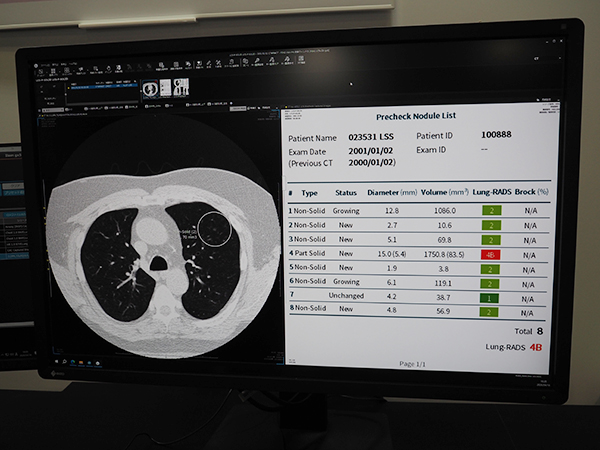600x450 pixels.
Task: Click the red 4B Lung-RADS badge for nodule 4
Action: tap(492, 254)
